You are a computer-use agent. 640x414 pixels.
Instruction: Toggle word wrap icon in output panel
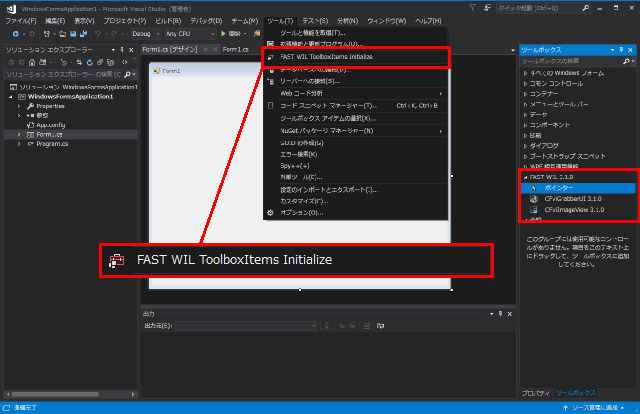pyautogui.click(x=380, y=326)
